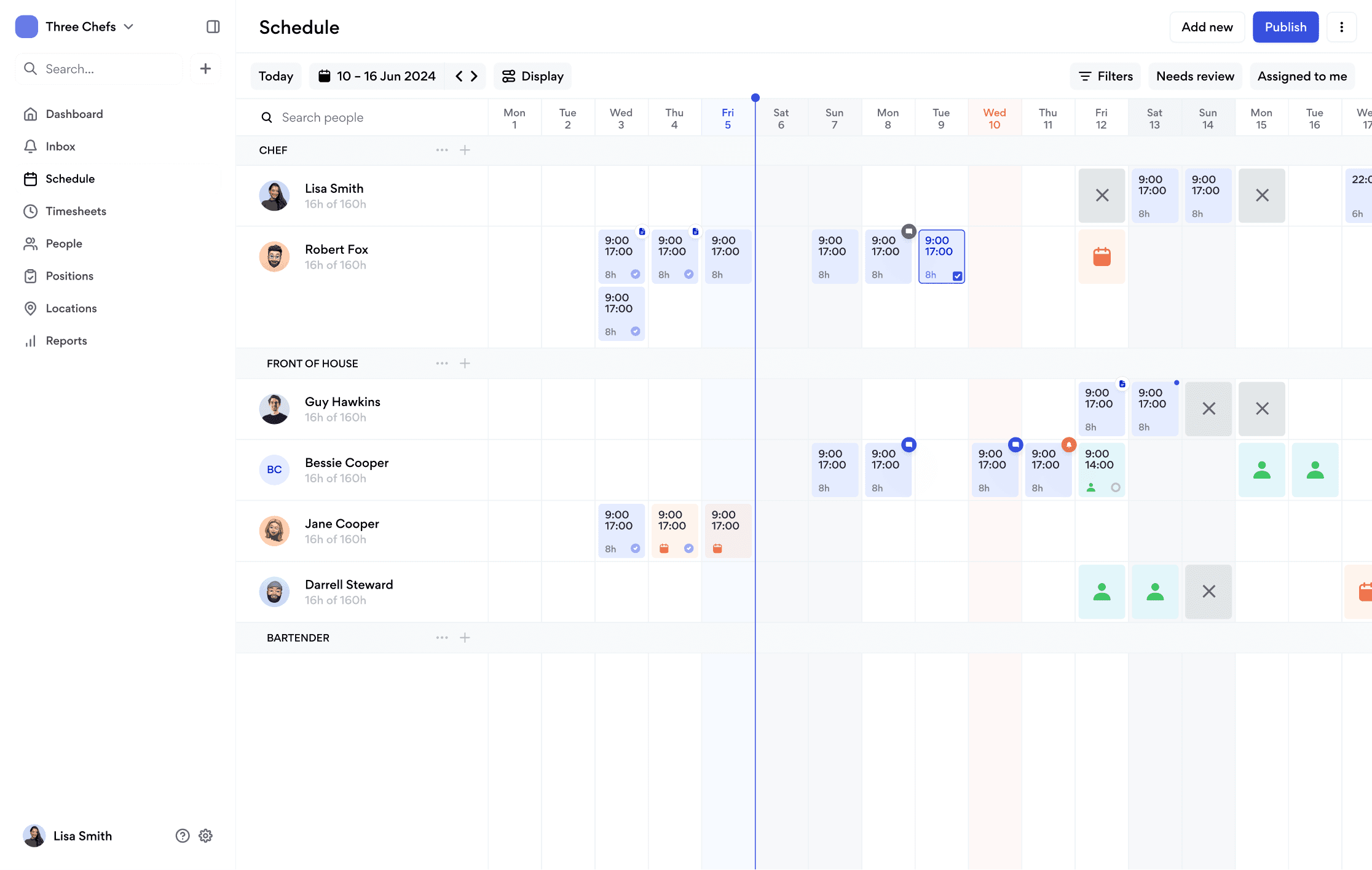Viewport: 1372px width, 870px height.
Task: Click the plus icon beside sidebar search
Action: (x=205, y=69)
